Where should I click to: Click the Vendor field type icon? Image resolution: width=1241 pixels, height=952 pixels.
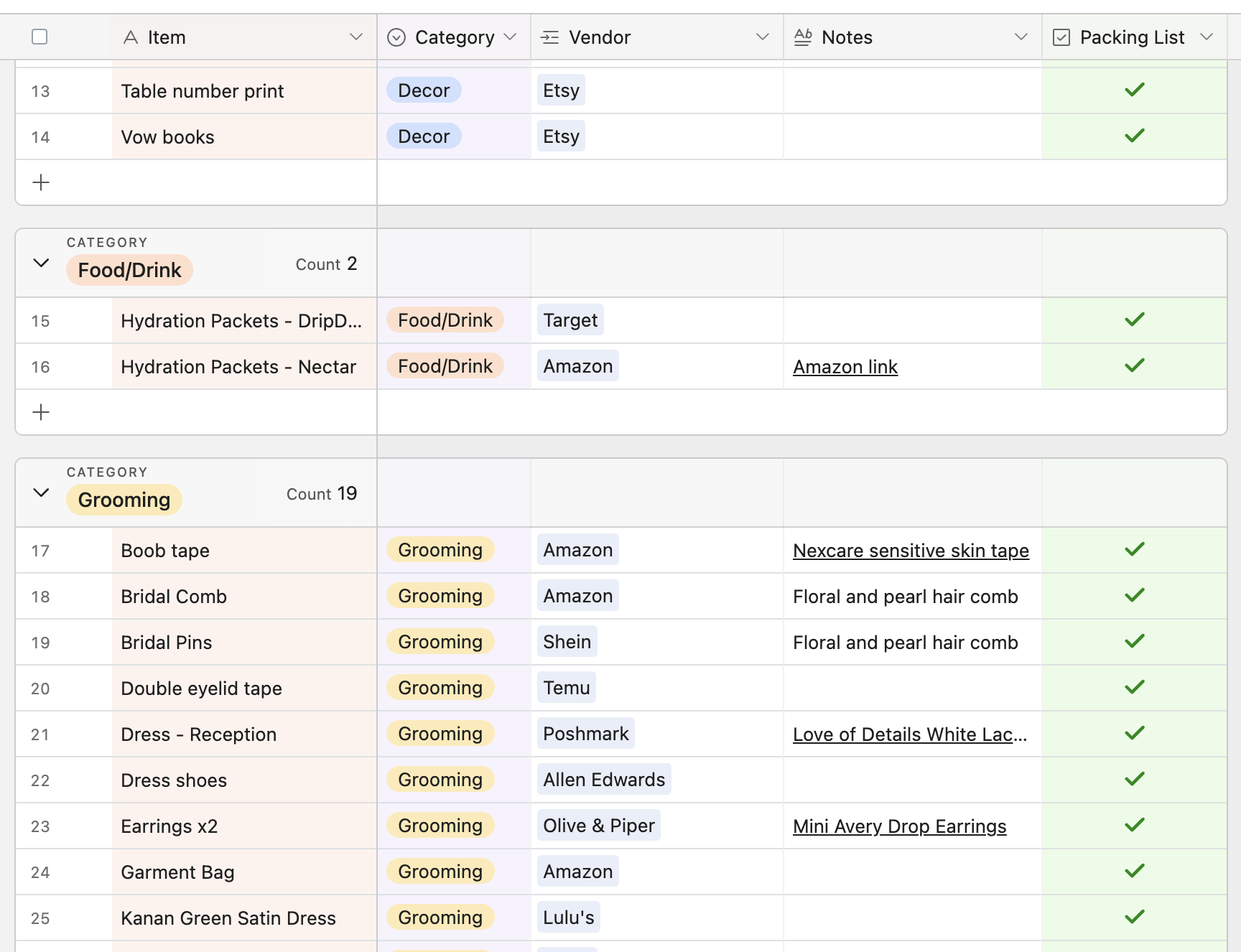(x=550, y=37)
